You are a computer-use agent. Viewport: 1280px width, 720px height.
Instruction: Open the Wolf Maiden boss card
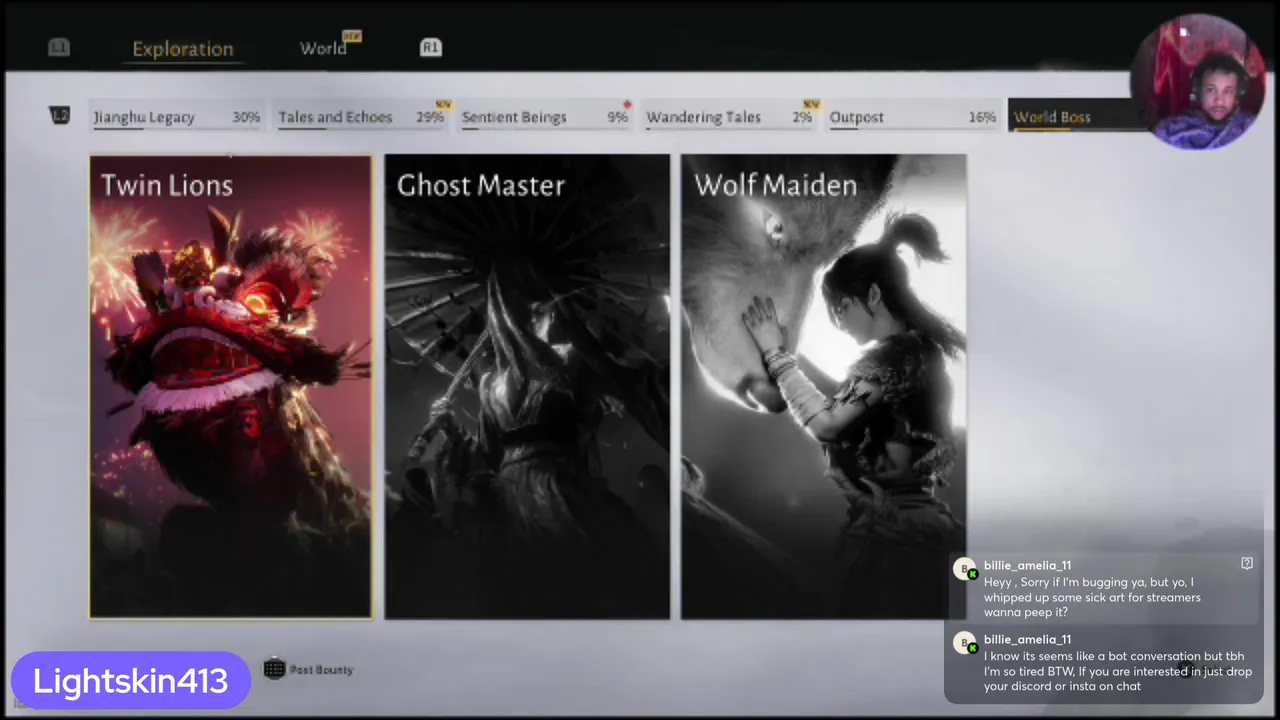(823, 387)
